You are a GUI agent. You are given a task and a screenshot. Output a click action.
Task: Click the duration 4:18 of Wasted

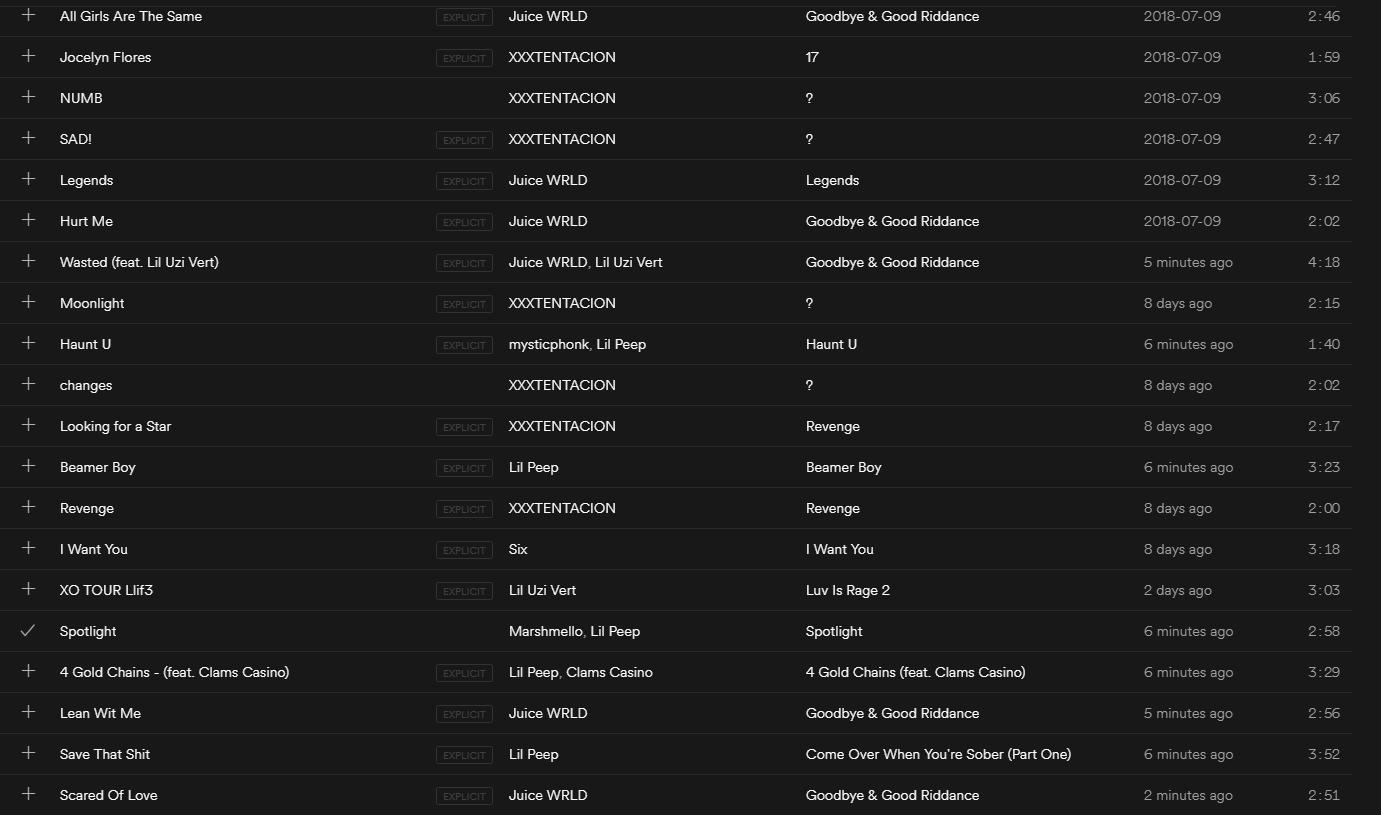(1324, 262)
